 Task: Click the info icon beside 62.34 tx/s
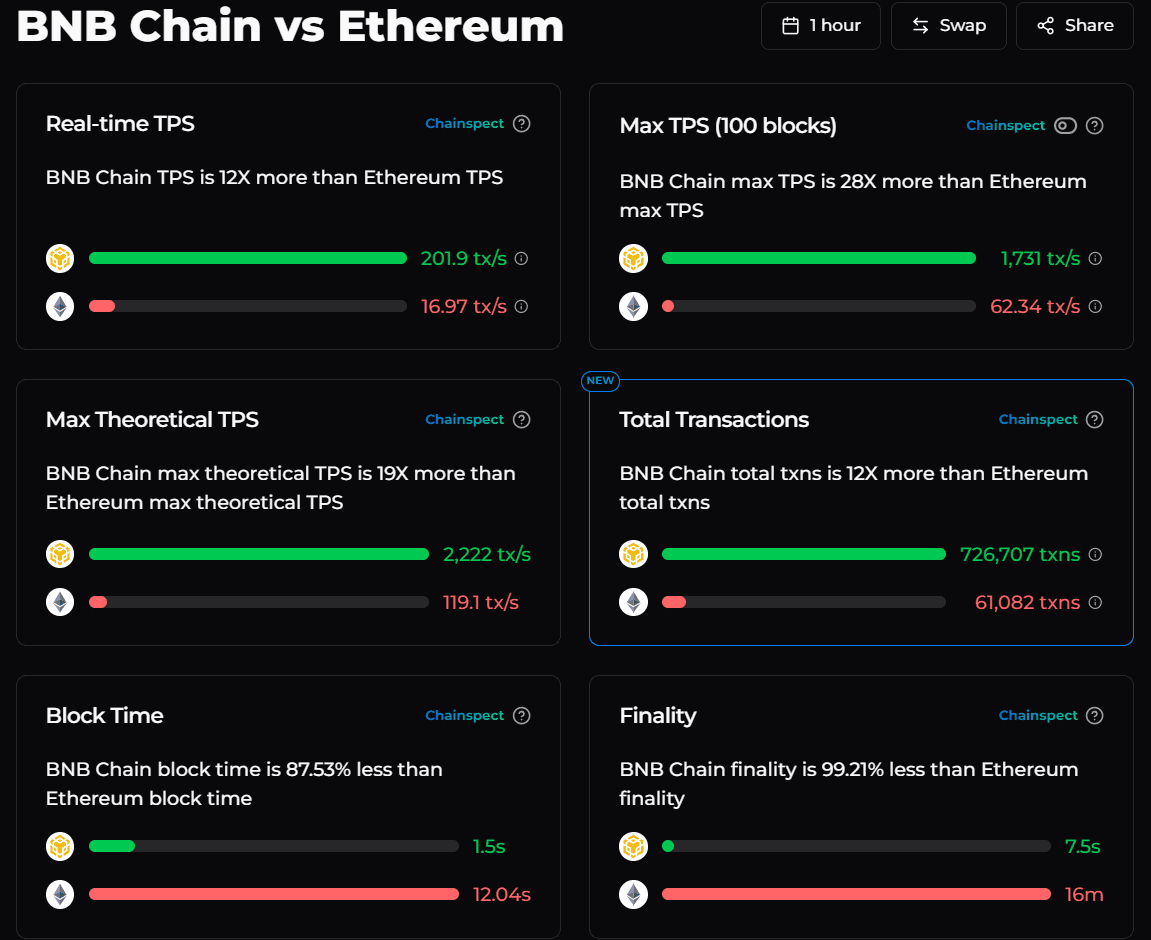(x=1095, y=306)
